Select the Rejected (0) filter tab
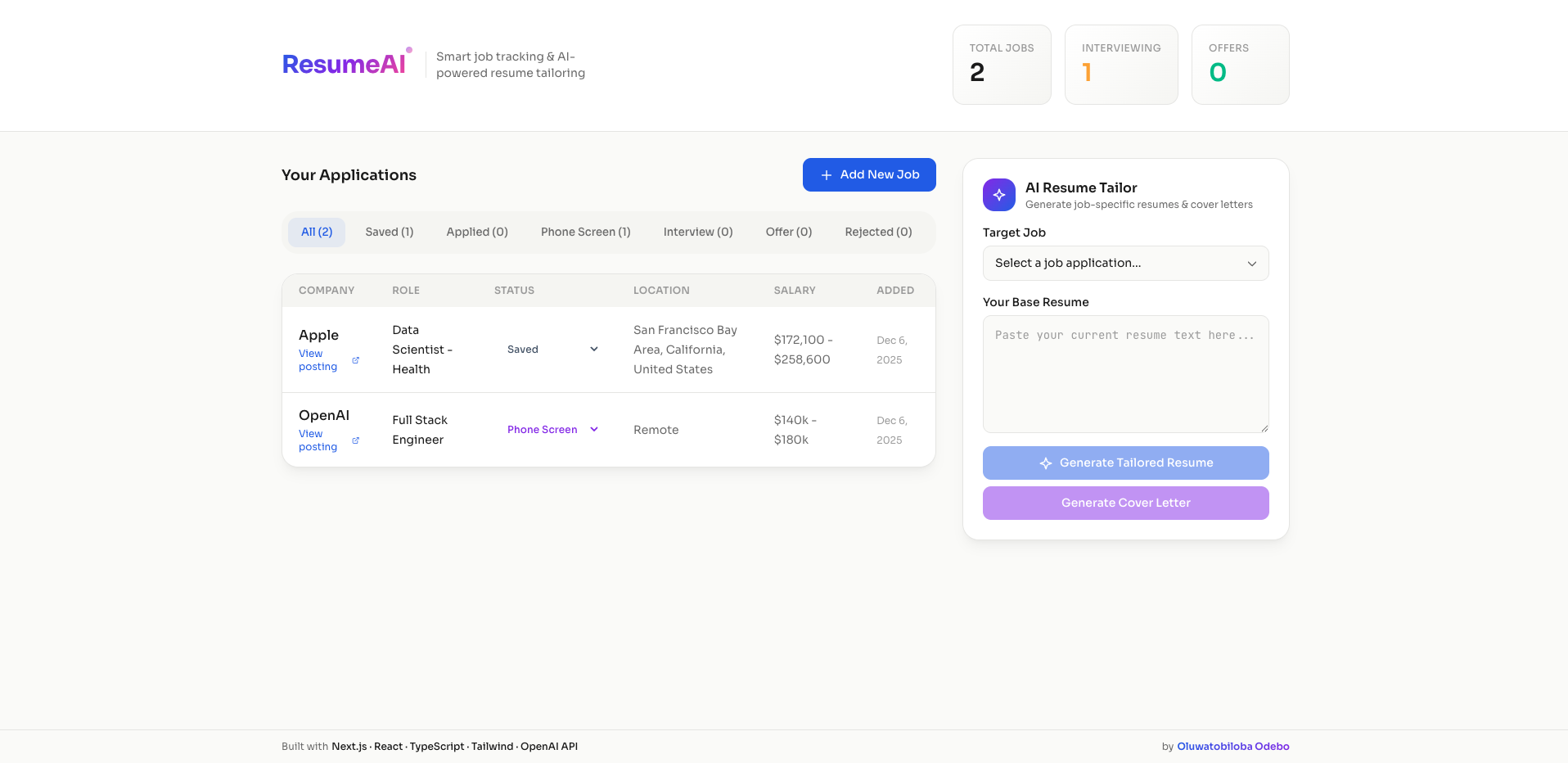The height and width of the screenshot is (763, 1568). [878, 232]
